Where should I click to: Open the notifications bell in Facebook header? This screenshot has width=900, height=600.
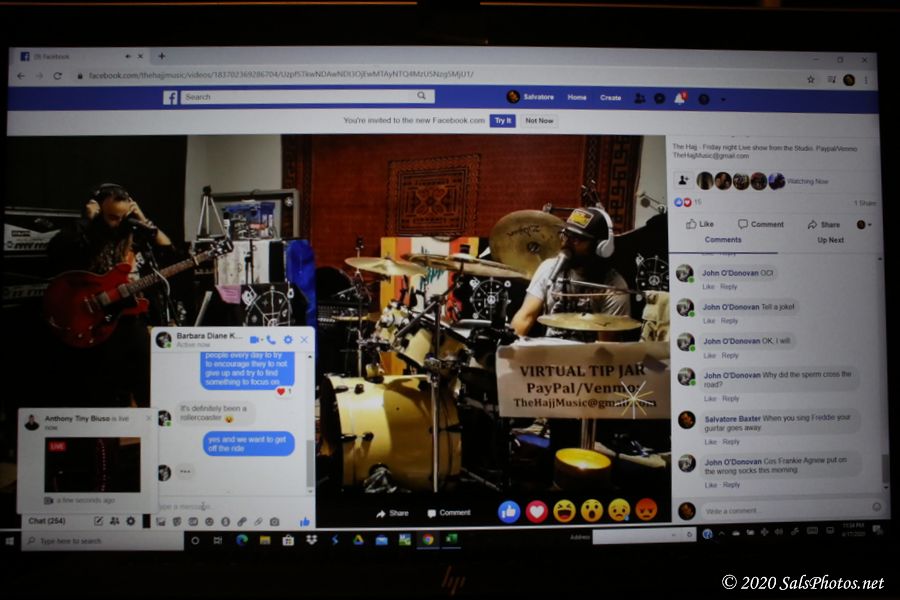679,98
